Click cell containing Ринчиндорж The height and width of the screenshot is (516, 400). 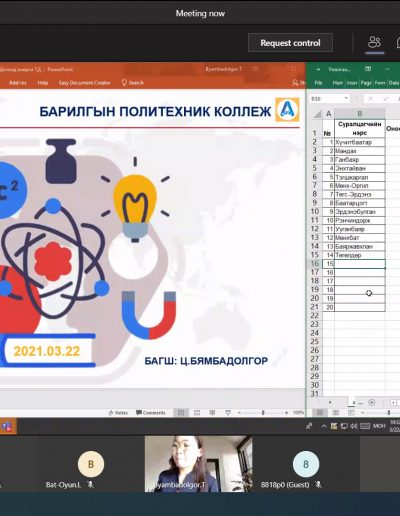point(360,220)
